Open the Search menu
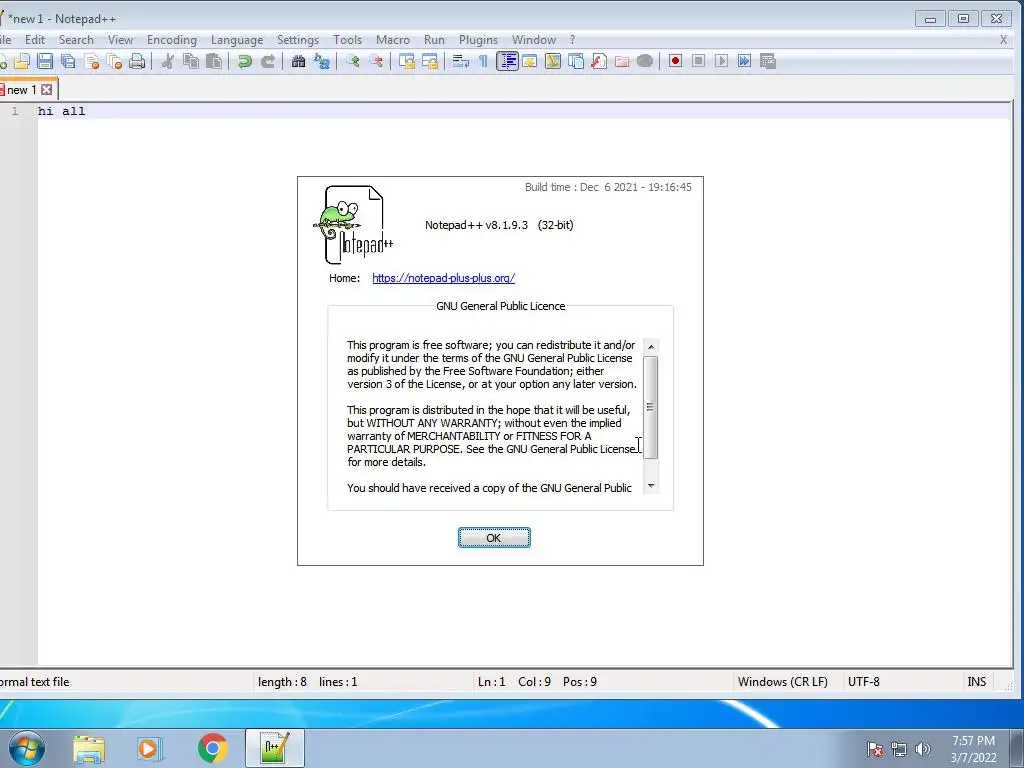Viewport: 1024px width, 768px height. (76, 40)
